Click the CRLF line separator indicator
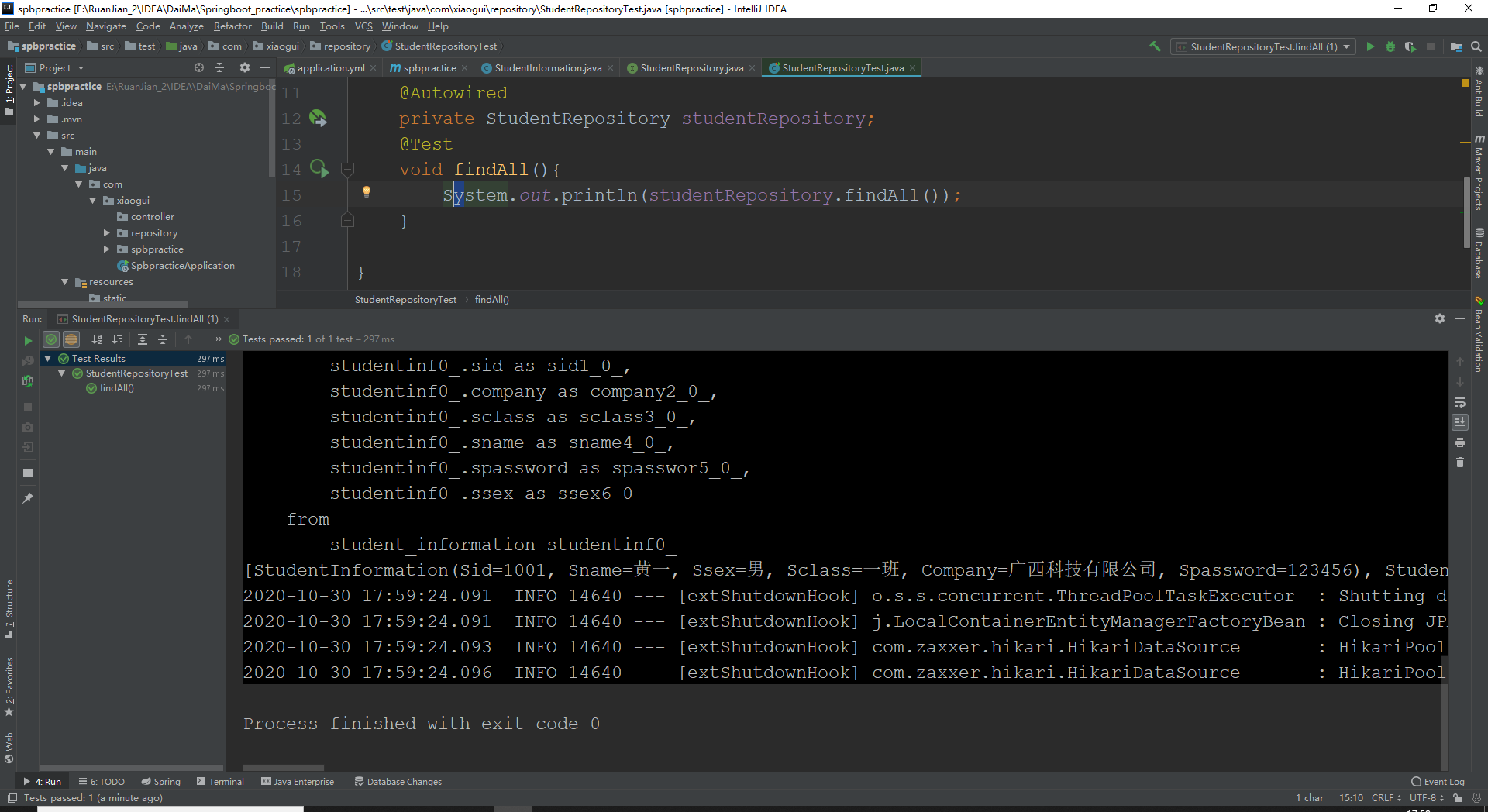 (1386, 797)
